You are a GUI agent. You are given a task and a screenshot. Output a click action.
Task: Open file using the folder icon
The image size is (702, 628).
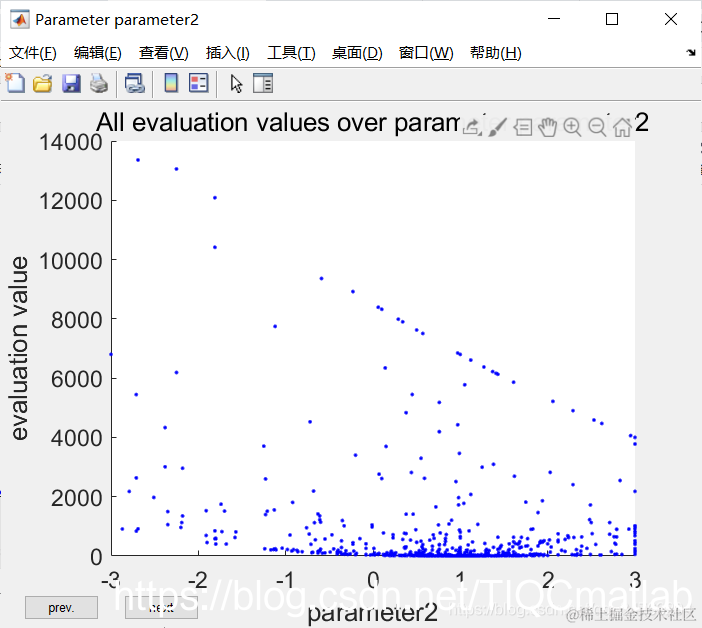[x=43, y=84]
